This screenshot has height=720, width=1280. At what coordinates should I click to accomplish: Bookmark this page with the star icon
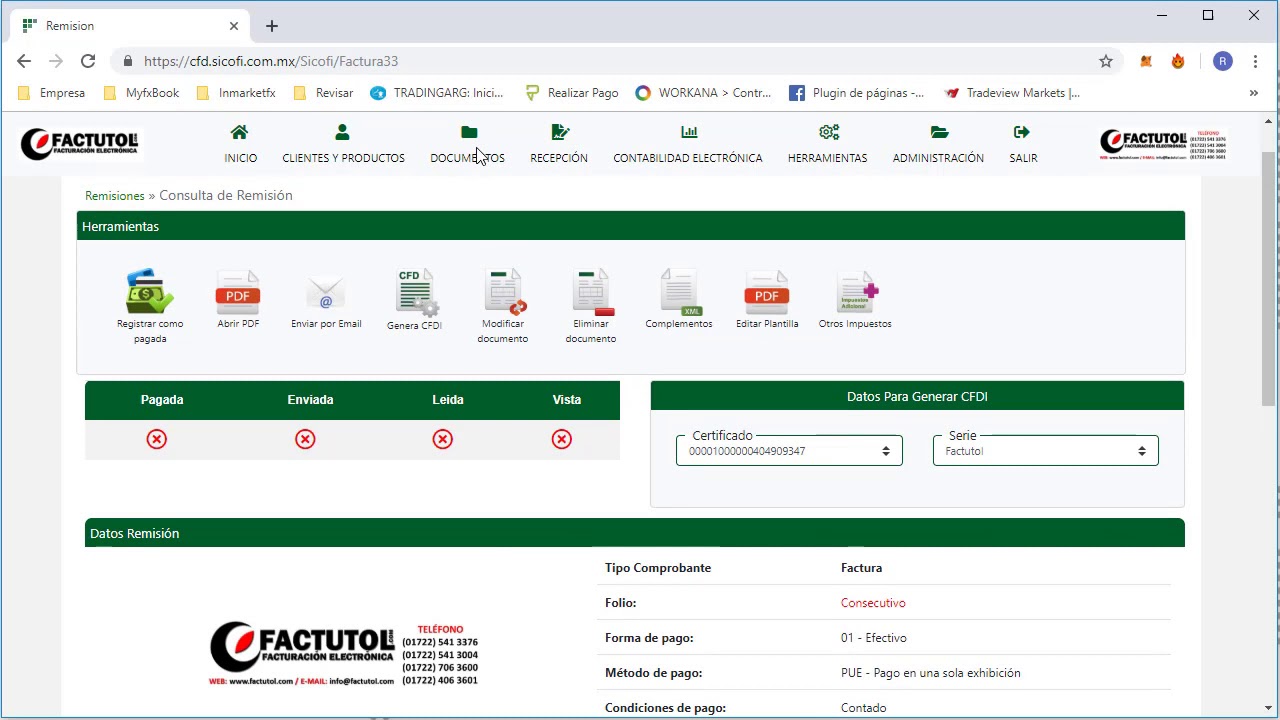coord(1106,61)
